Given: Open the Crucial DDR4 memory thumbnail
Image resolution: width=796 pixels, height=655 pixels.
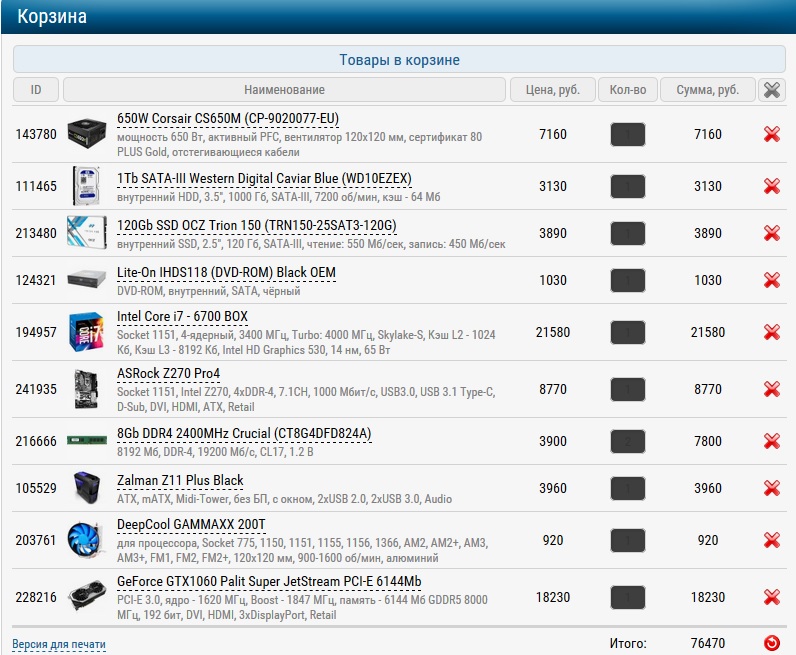Looking at the screenshot, I should (87, 440).
